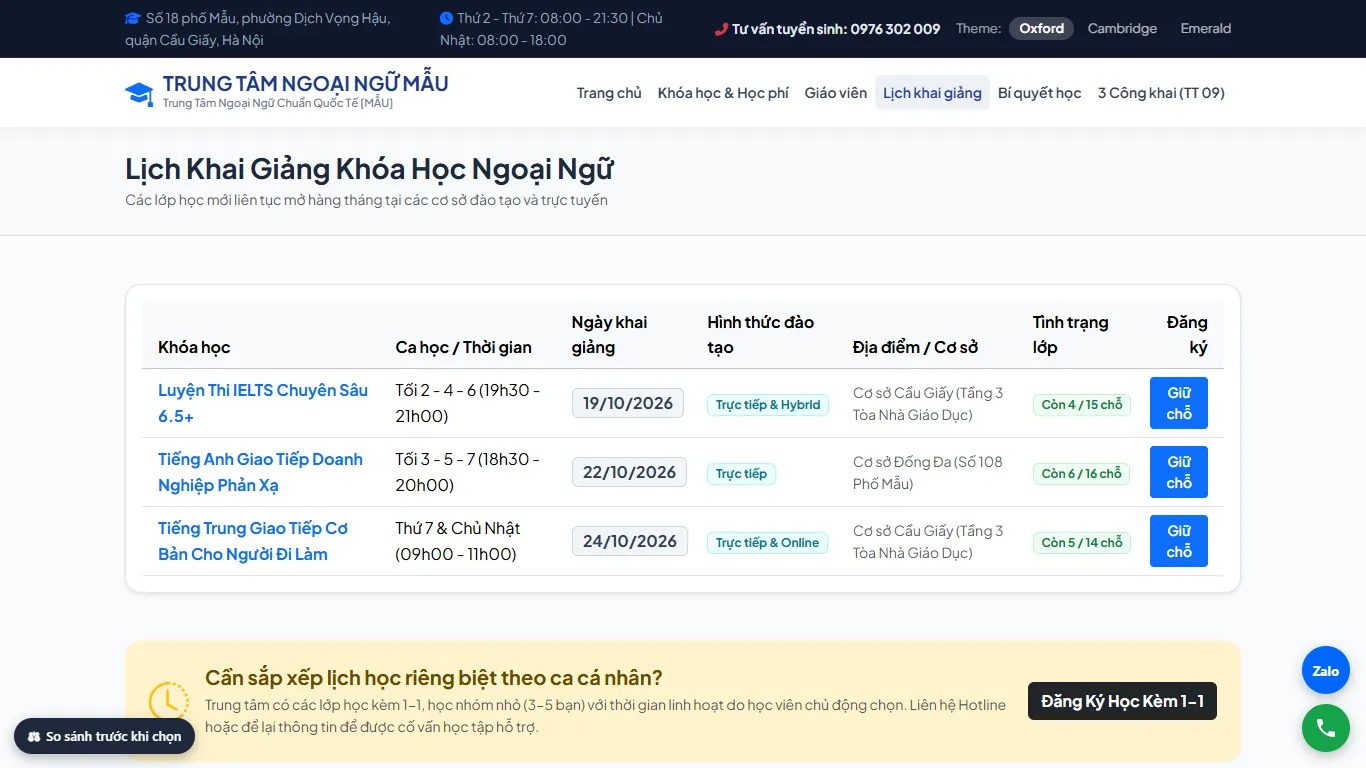This screenshot has width=1366, height=768.
Task: Click the Trực tiếp & Hybrid badge
Action: tap(768, 405)
